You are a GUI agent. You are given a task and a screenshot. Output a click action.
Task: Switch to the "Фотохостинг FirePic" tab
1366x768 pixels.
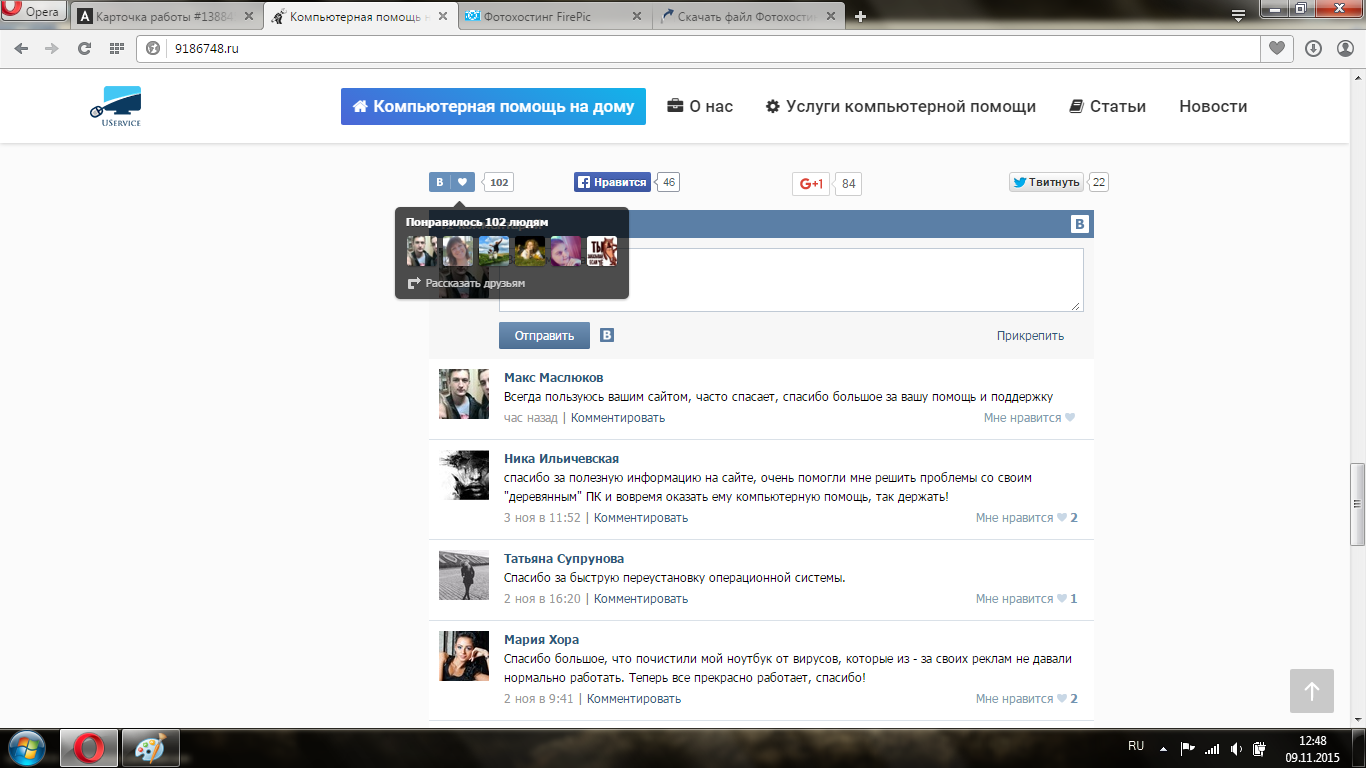point(556,16)
